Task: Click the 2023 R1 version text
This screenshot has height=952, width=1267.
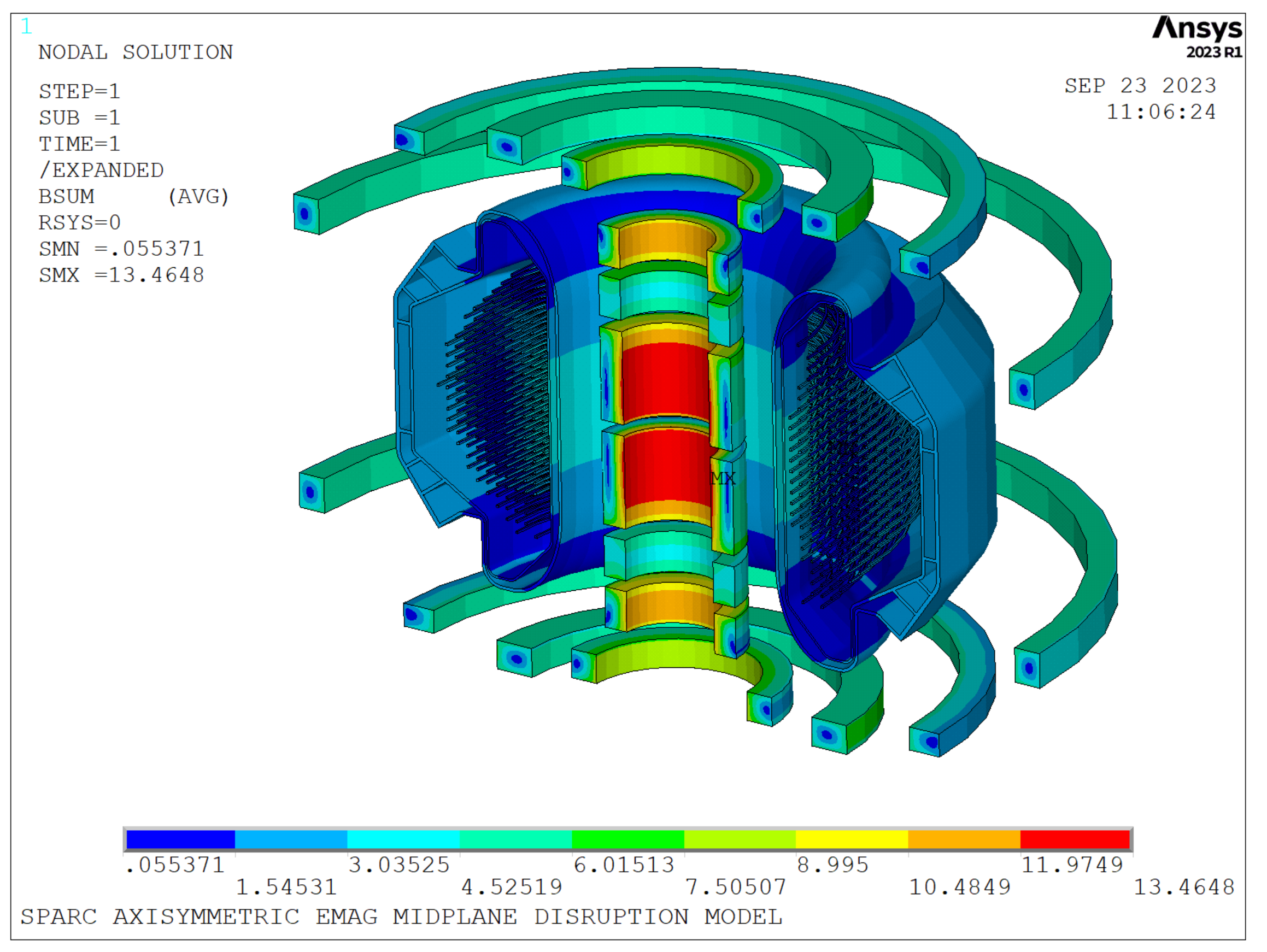Action: coord(1214,52)
